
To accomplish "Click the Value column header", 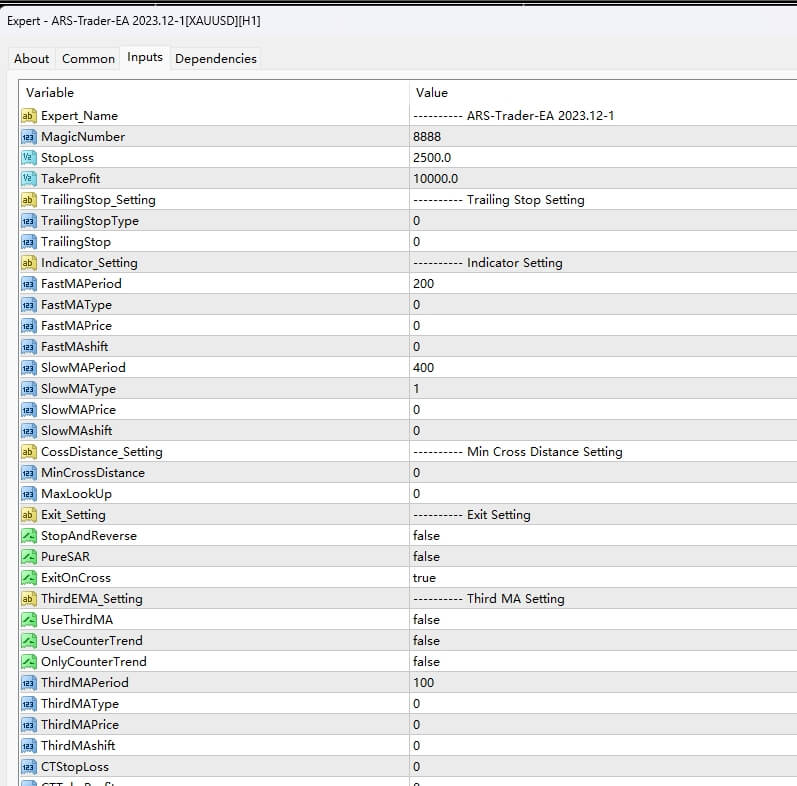I will 432,93.
